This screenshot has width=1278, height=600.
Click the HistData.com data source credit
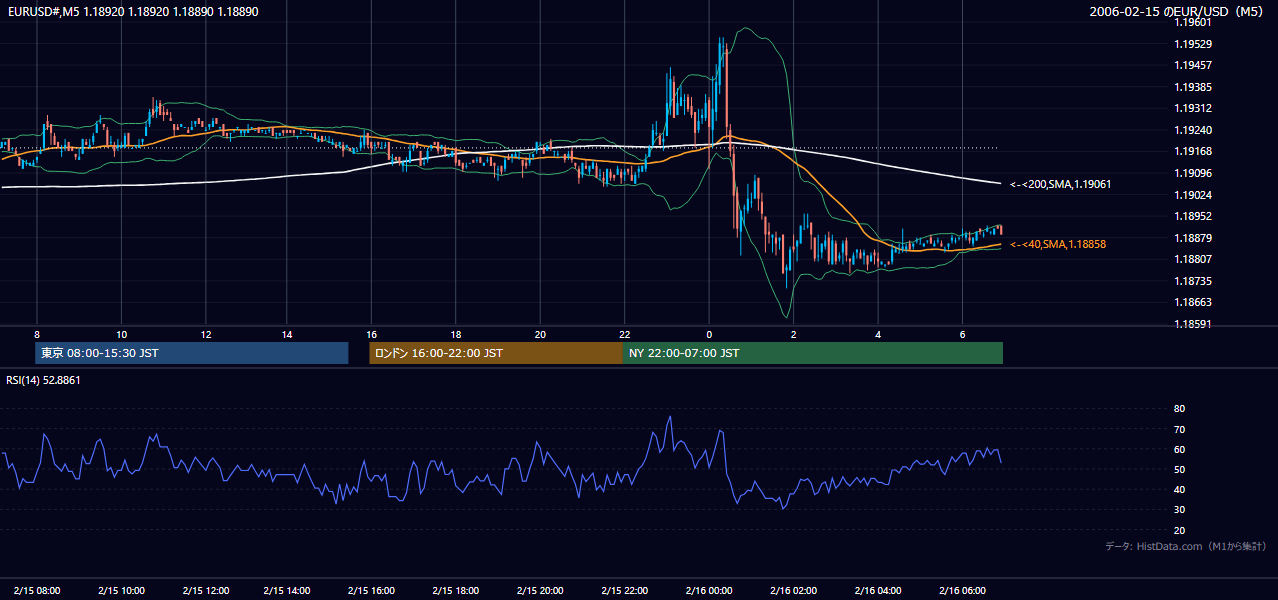1186,546
